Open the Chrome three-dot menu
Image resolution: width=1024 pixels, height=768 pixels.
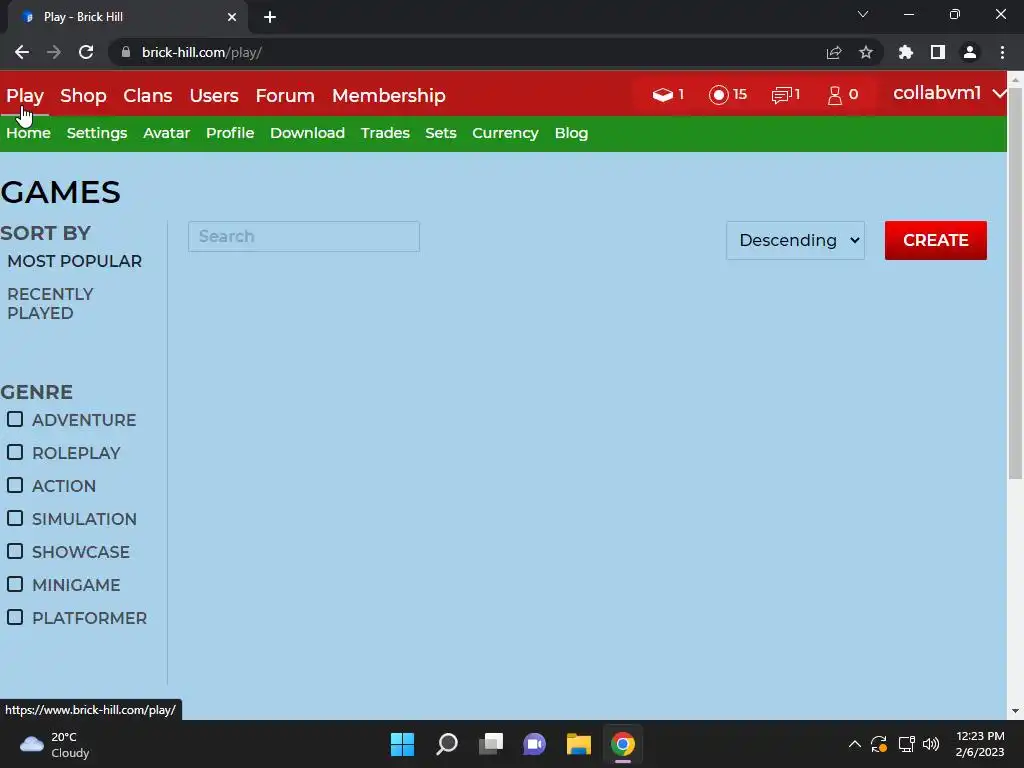click(1002, 52)
